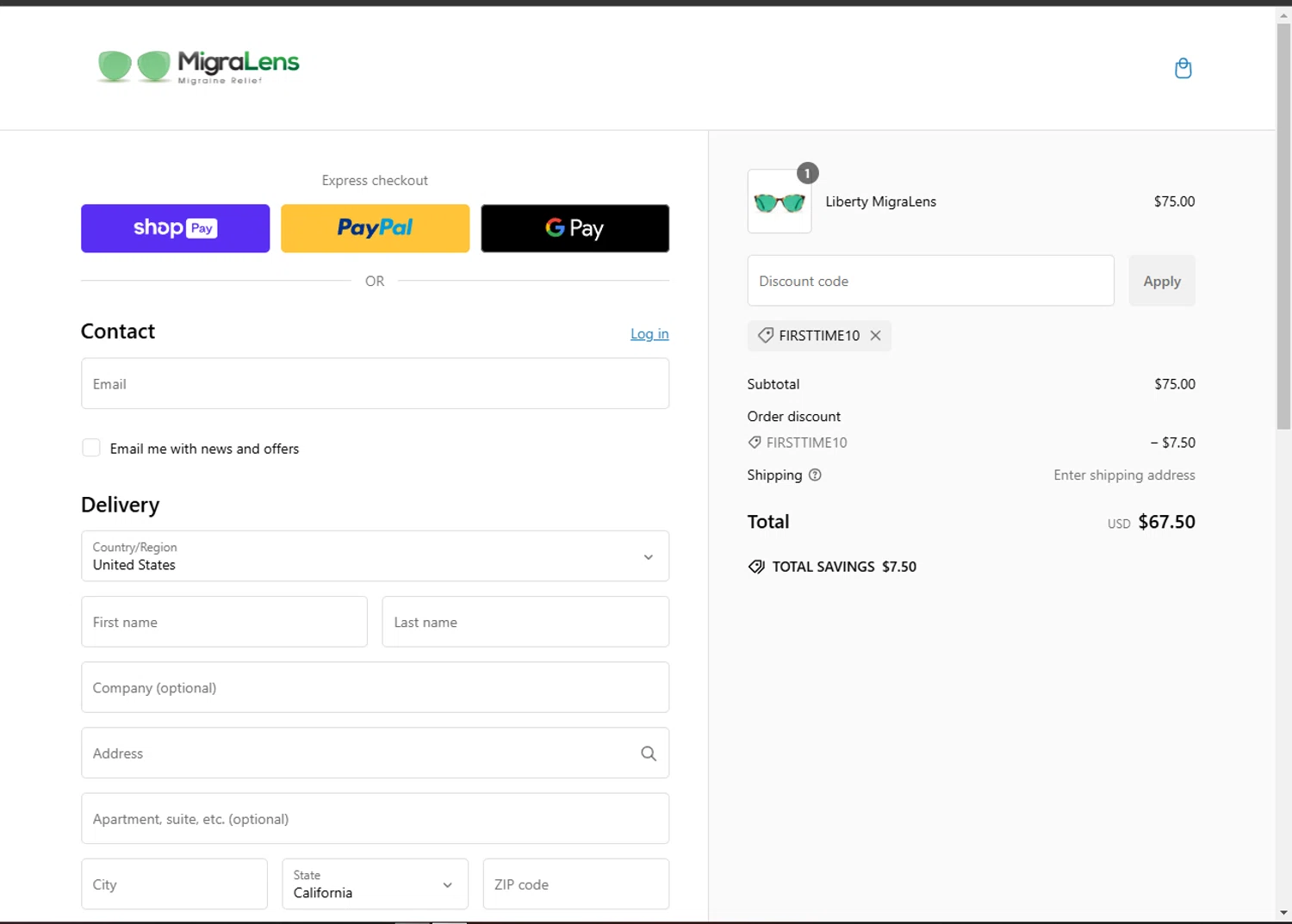Focus the ZIP code field
Image resolution: width=1292 pixels, height=924 pixels.
576,884
